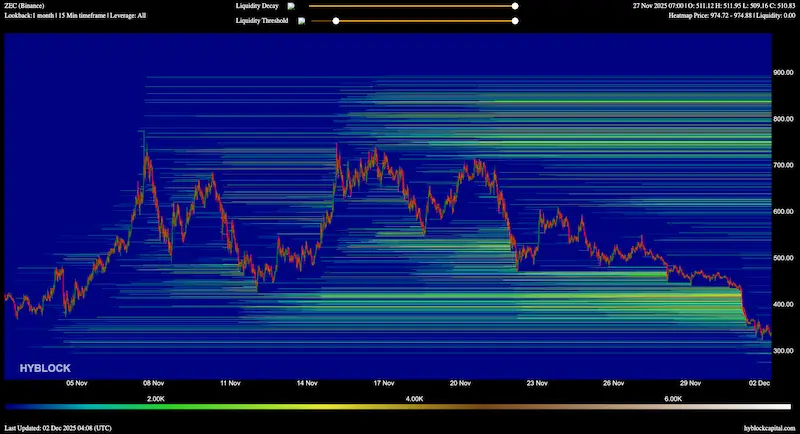Click the 300.00 price axis label
The height and width of the screenshot is (434, 800).
tap(781, 351)
